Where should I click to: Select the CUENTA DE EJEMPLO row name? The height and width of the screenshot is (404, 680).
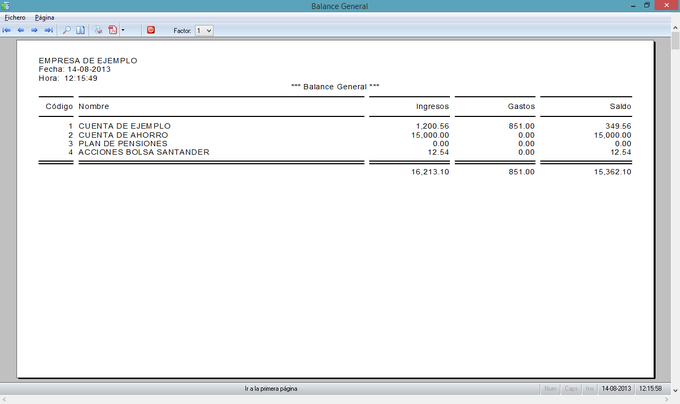[x=124, y=126]
